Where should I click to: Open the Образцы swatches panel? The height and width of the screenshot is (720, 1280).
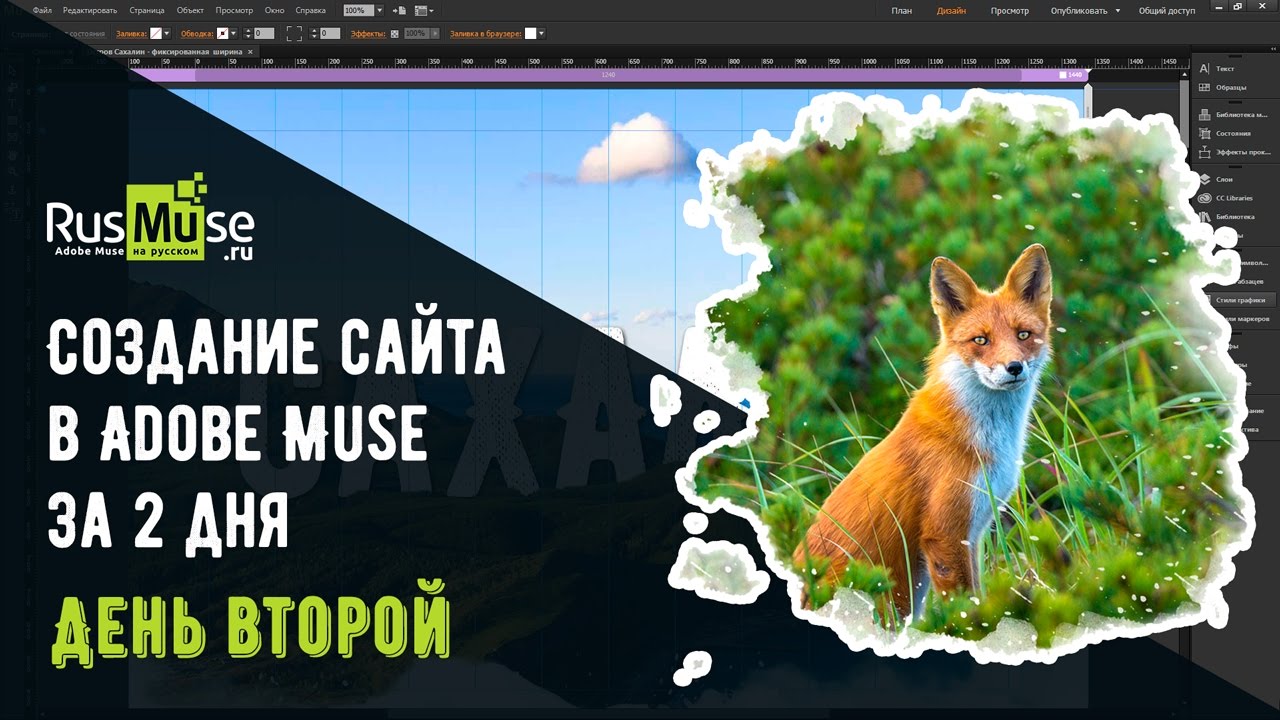pyautogui.click(x=1222, y=87)
